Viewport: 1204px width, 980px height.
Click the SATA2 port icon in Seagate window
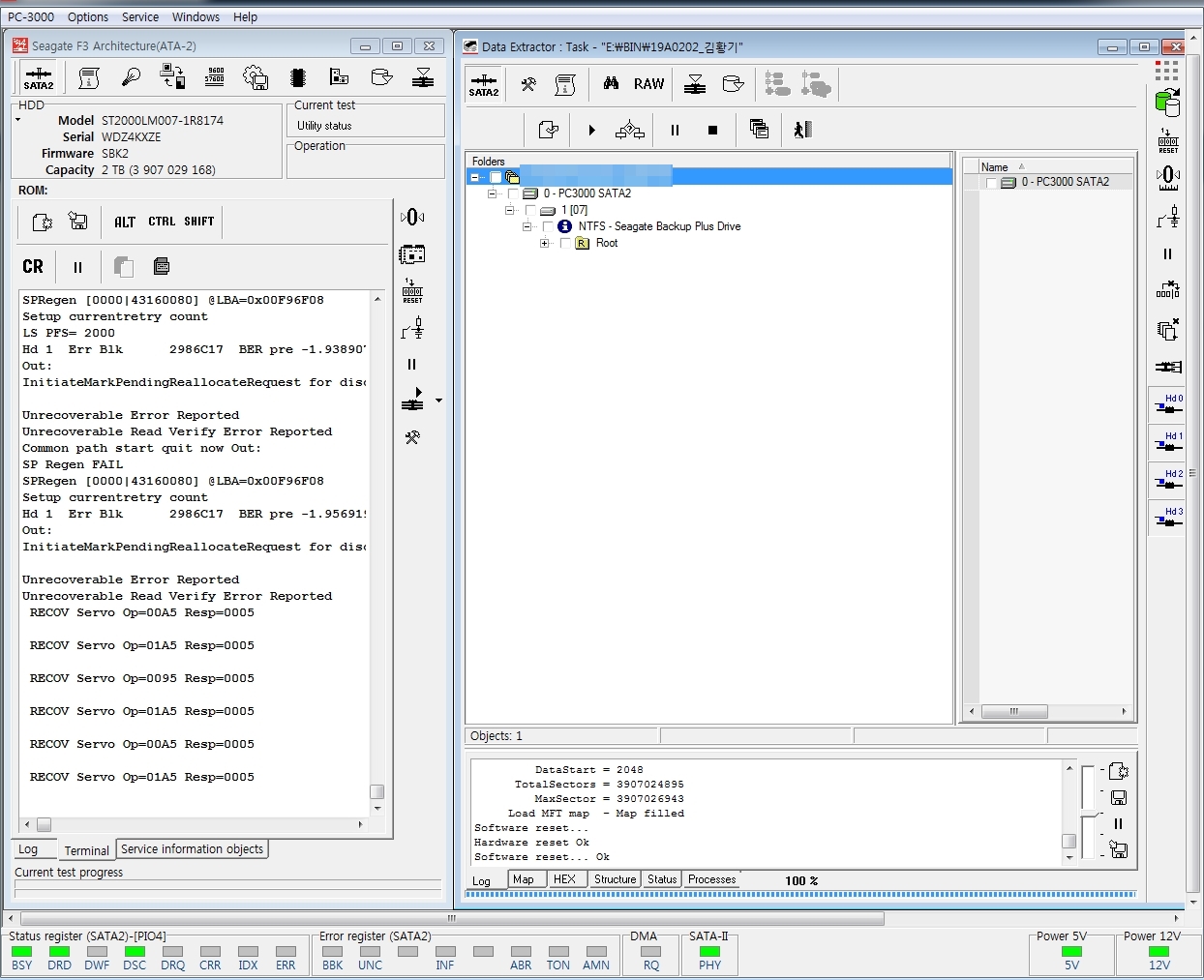pos(39,77)
